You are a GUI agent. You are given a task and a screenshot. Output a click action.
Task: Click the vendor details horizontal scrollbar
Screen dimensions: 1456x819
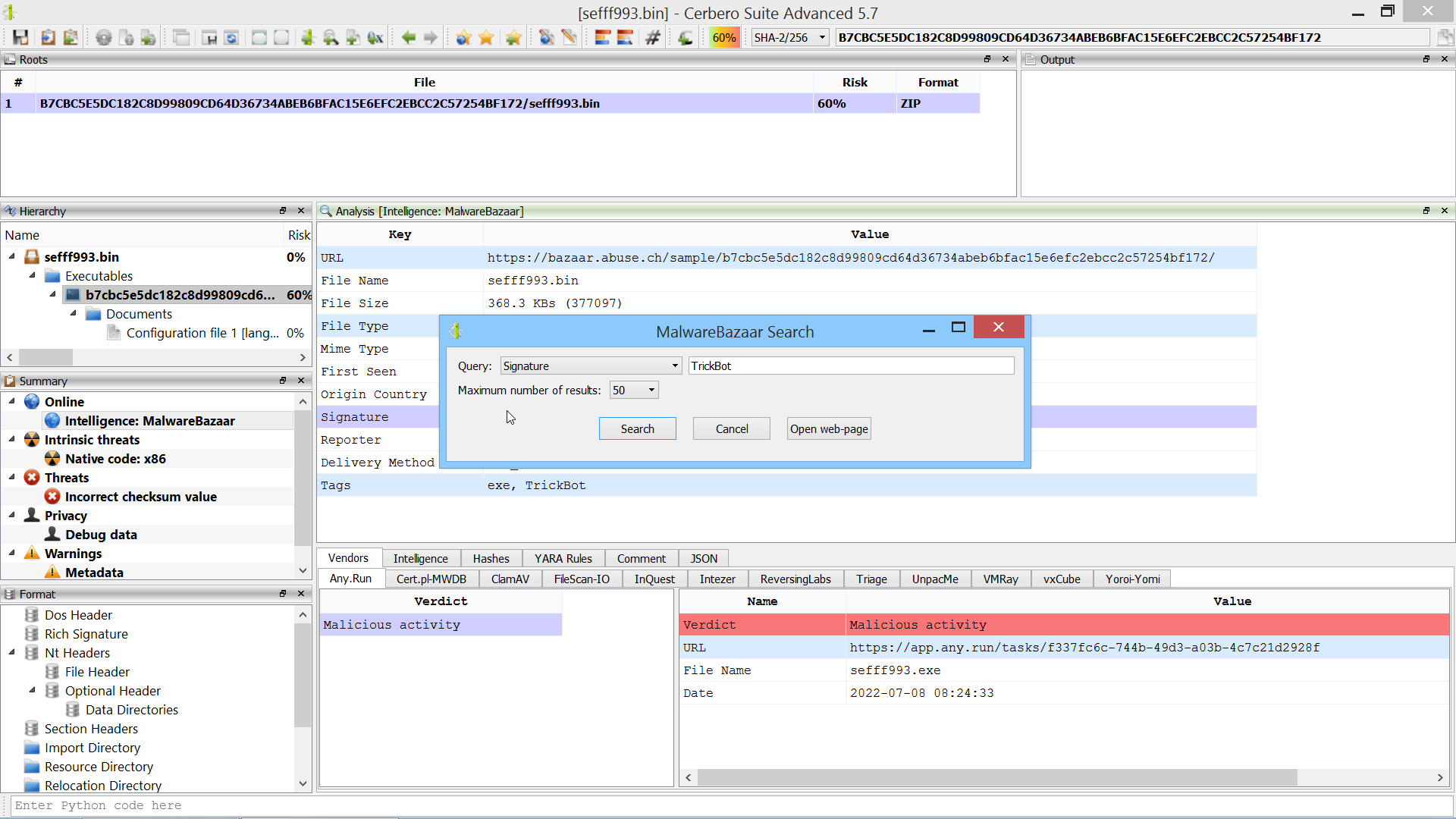(x=1064, y=777)
